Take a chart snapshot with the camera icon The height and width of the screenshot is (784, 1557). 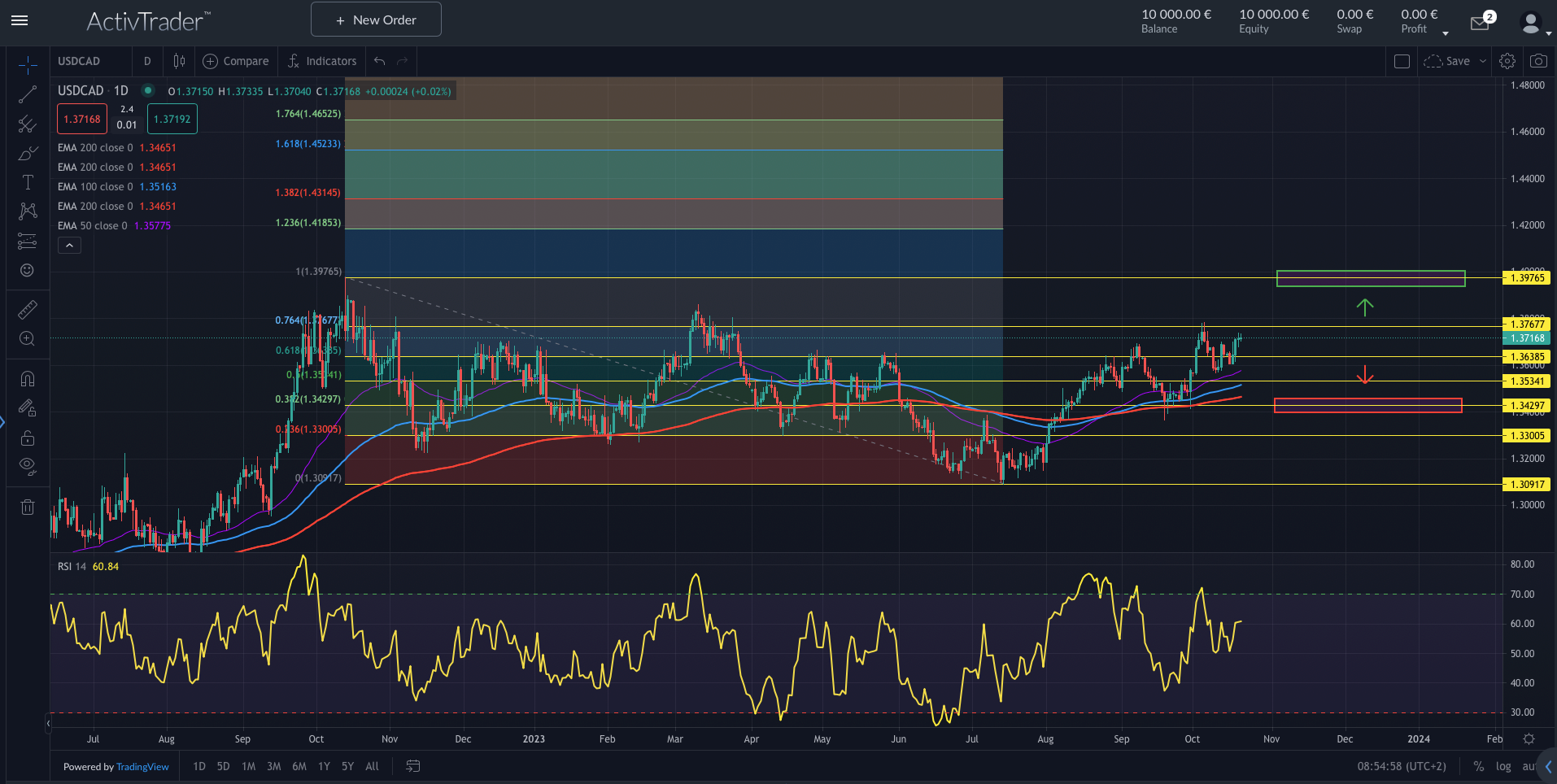click(1538, 60)
